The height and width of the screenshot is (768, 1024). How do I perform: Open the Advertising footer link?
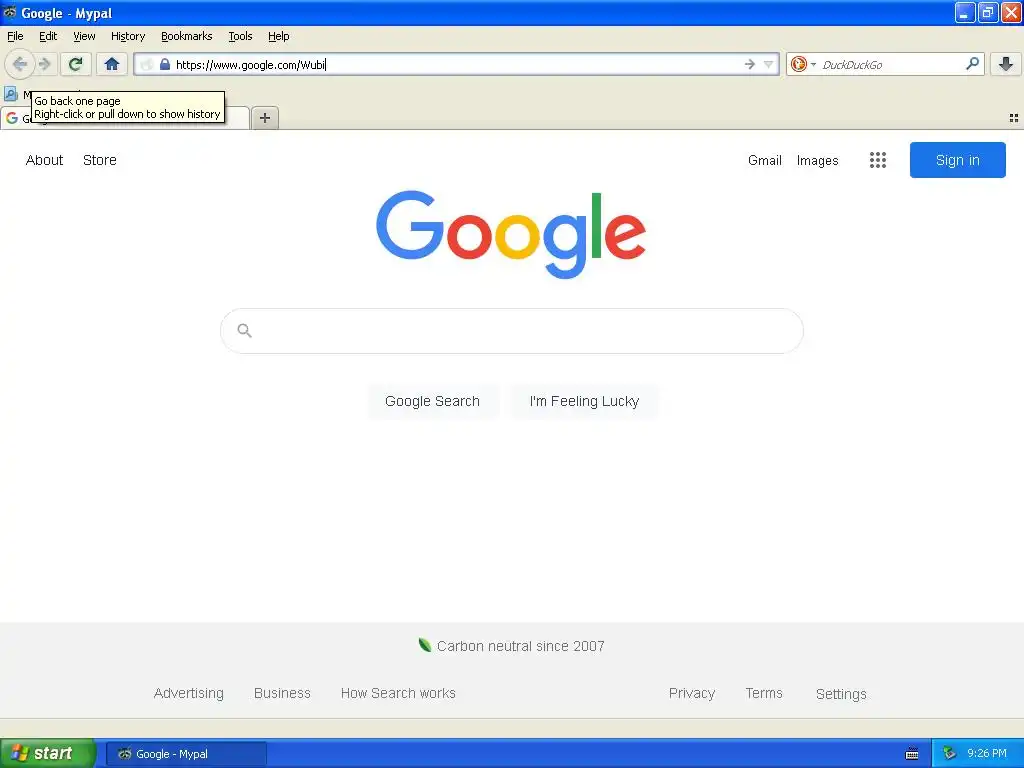[189, 694]
